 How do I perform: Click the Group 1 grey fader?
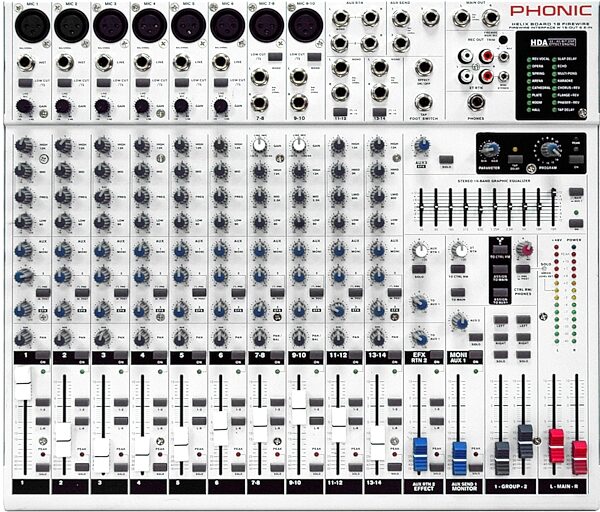click(x=501, y=458)
